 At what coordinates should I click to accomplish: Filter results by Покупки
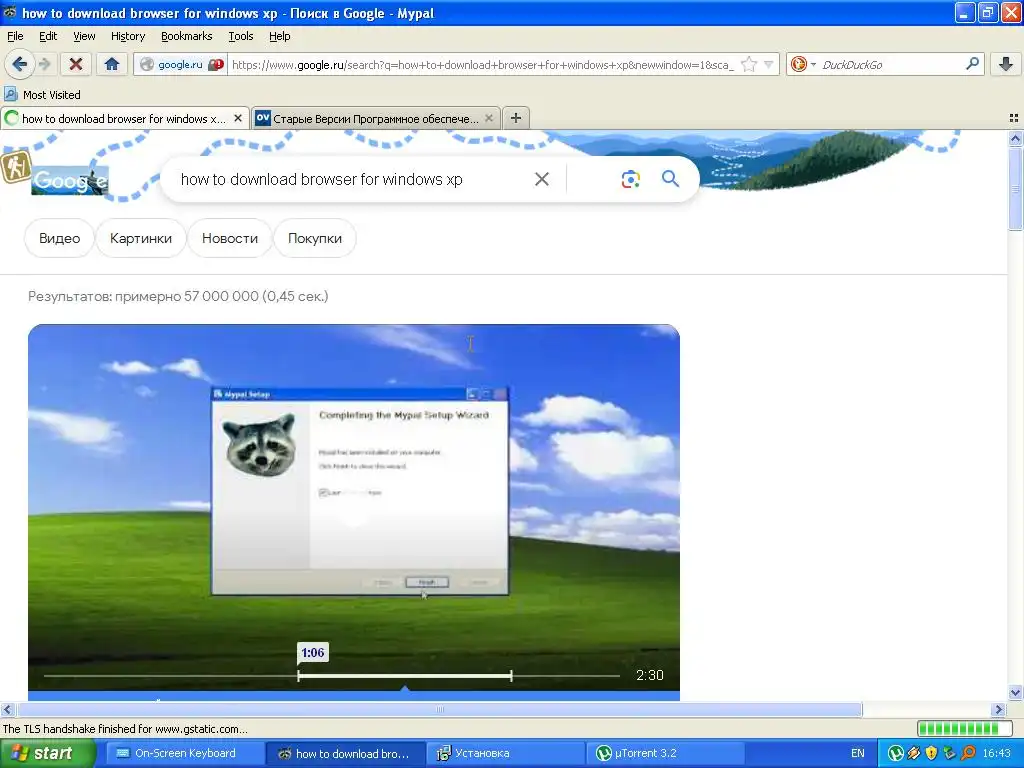(315, 238)
